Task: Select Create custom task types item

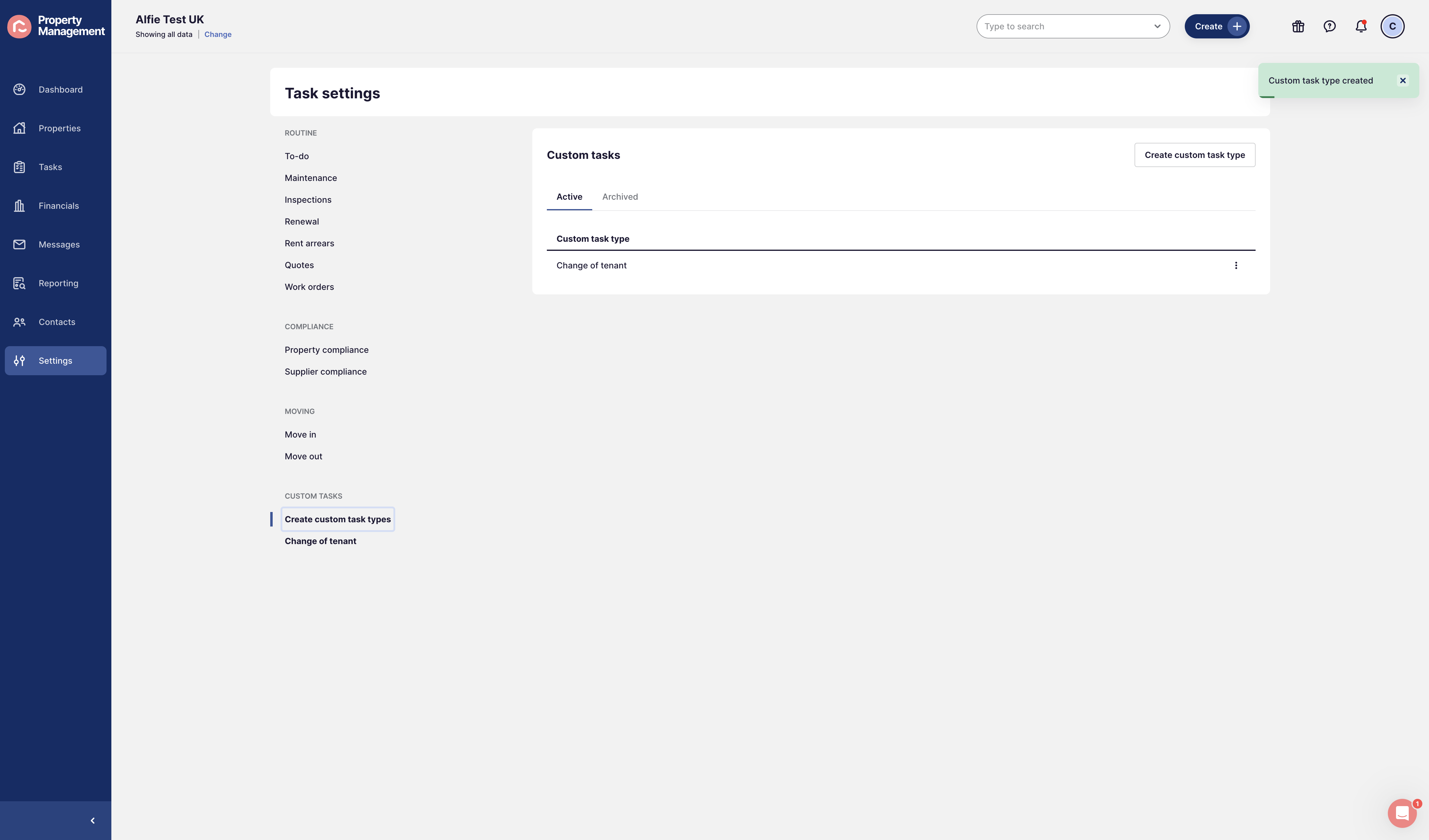Action: click(x=337, y=520)
